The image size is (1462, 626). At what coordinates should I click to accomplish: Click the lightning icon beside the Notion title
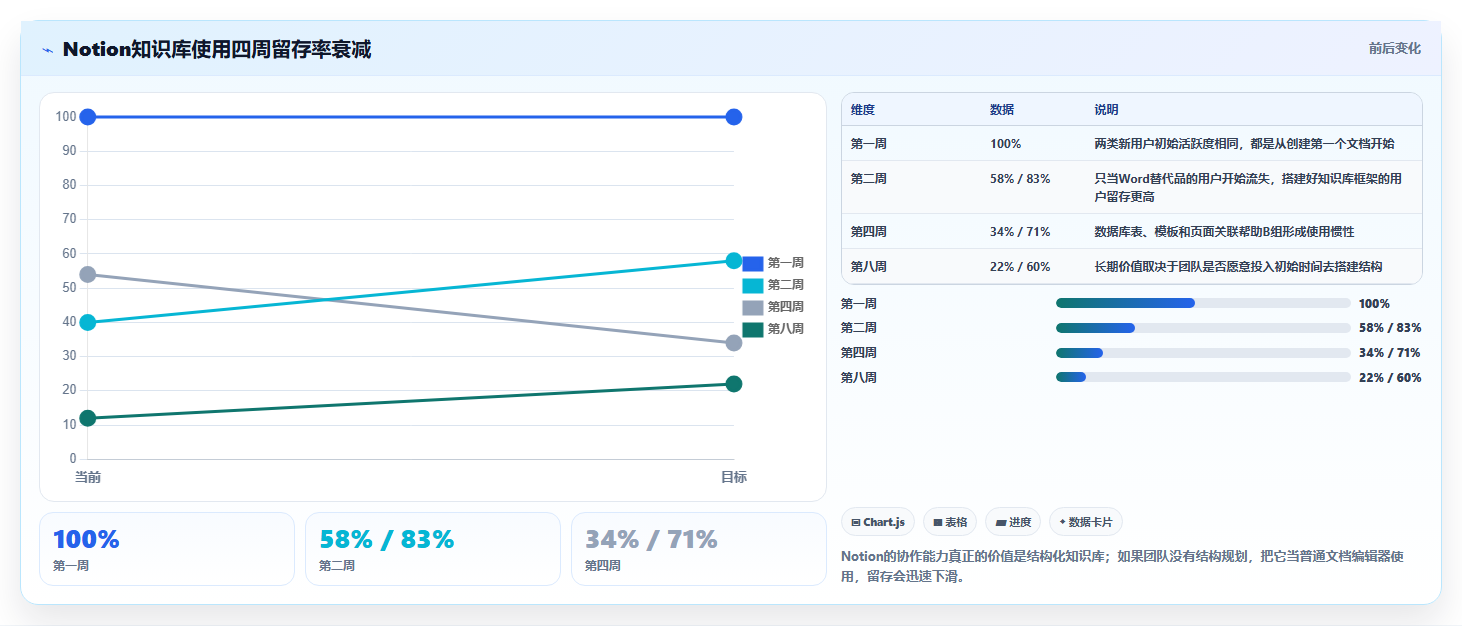(x=48, y=50)
